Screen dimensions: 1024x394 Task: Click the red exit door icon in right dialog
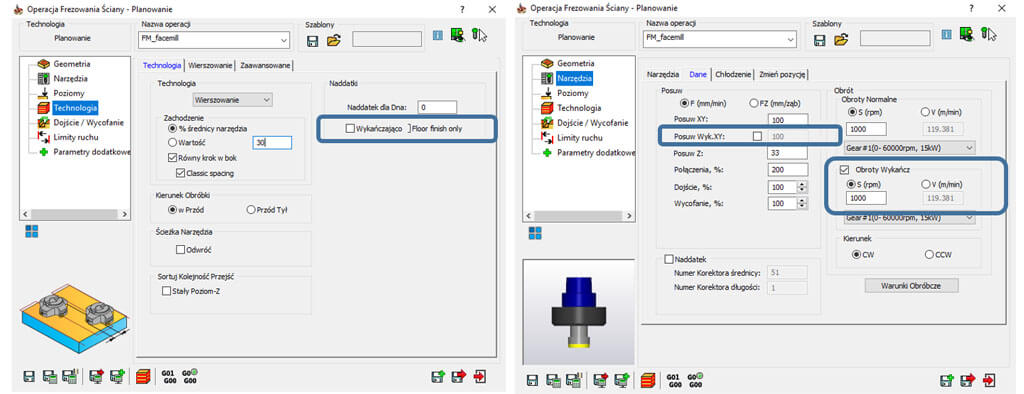point(989,380)
